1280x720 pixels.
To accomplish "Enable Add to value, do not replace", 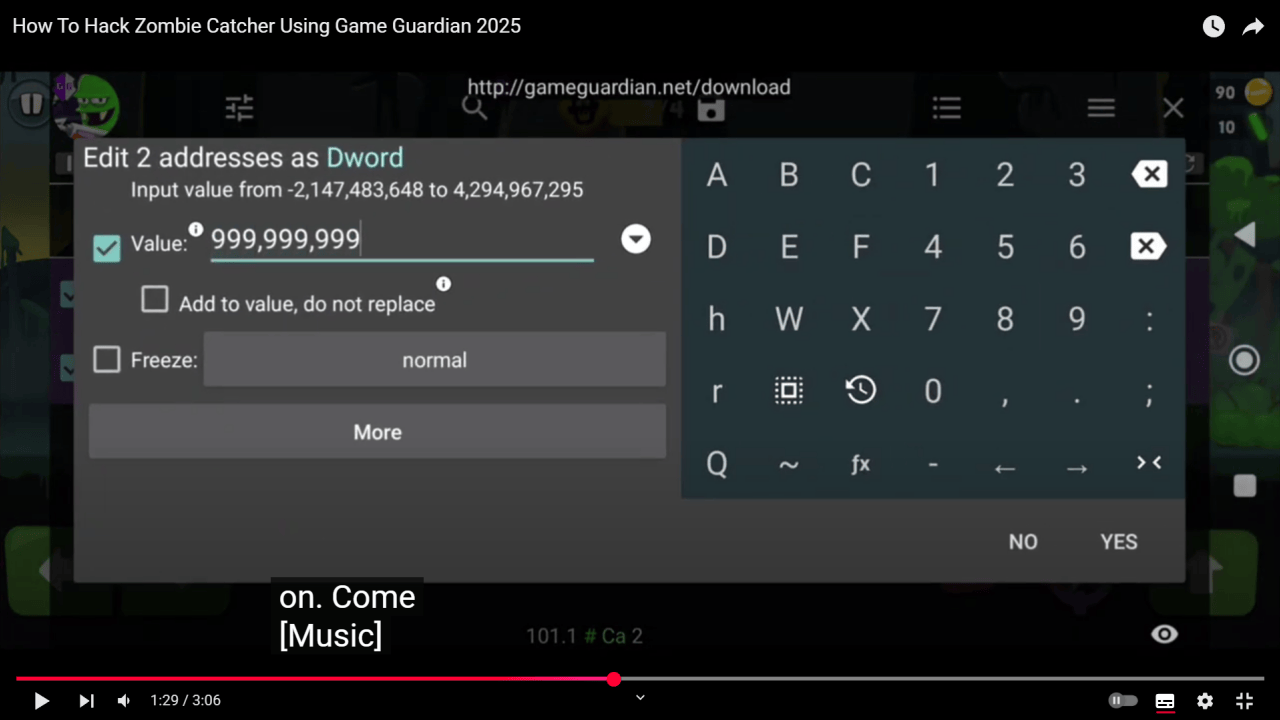I will [155, 299].
